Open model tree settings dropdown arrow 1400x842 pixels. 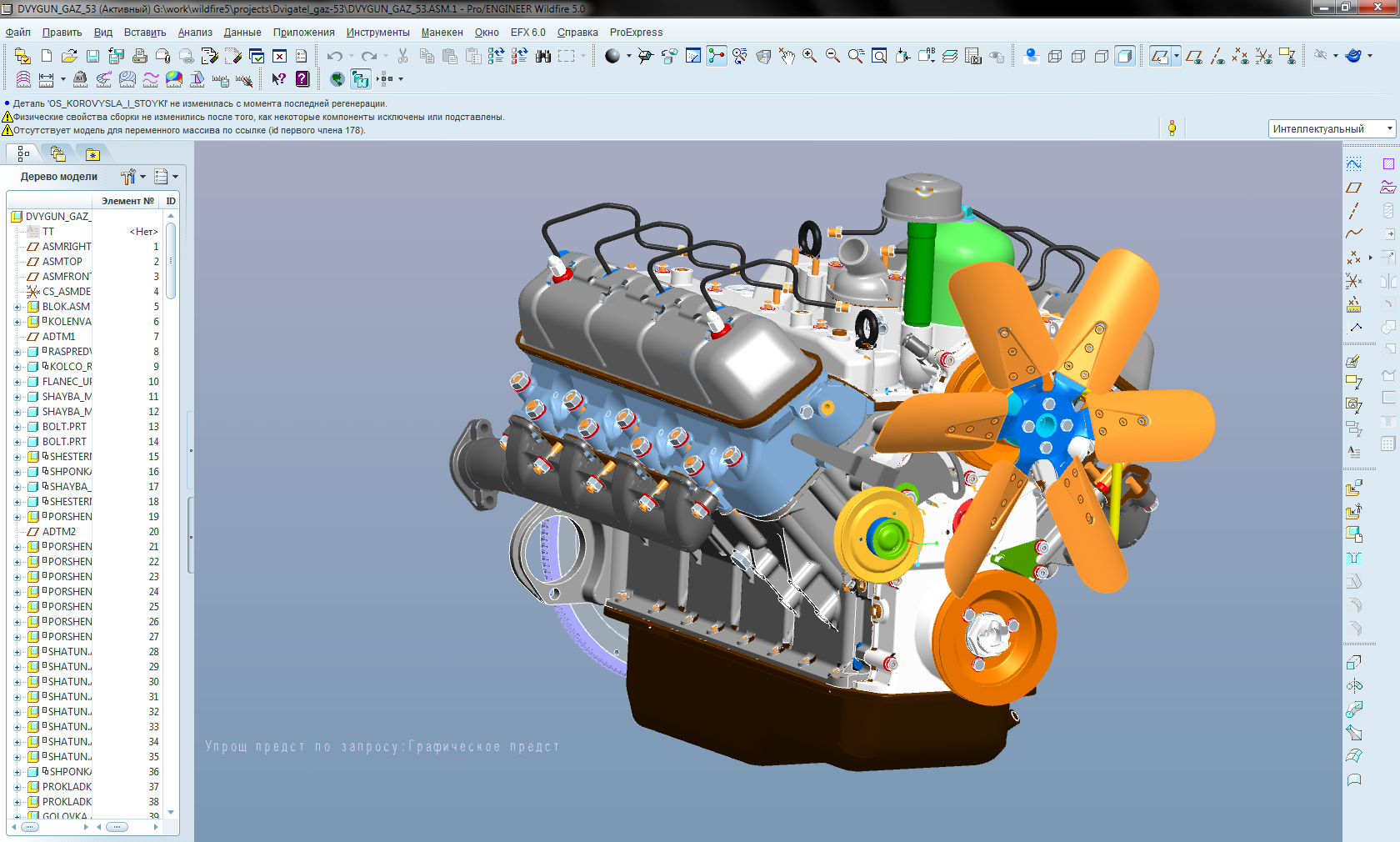coord(142,177)
